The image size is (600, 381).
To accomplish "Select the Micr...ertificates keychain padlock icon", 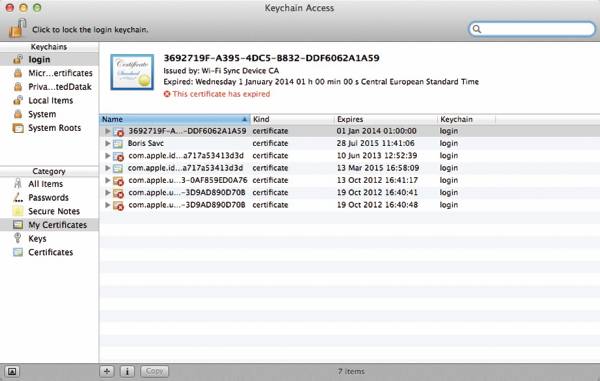I will tap(18, 73).
